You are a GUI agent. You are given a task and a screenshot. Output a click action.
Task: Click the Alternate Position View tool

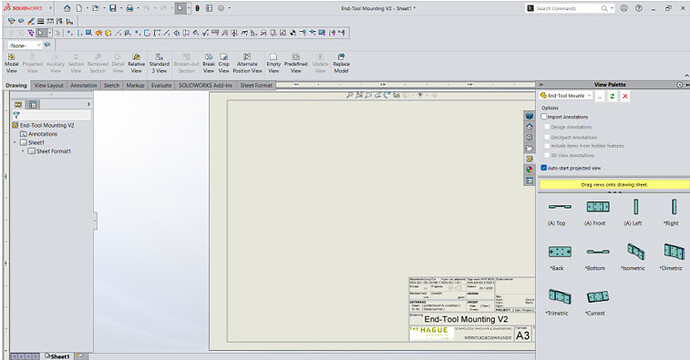click(x=247, y=63)
